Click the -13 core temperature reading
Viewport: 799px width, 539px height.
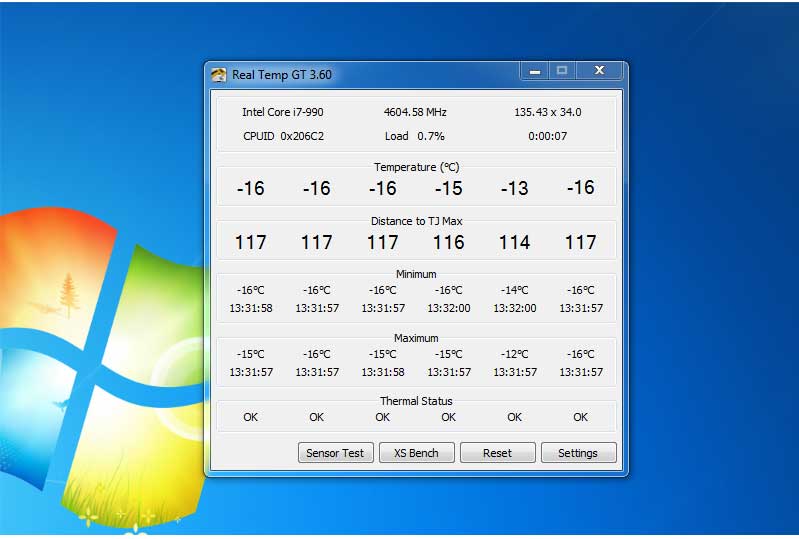pyautogui.click(x=514, y=188)
